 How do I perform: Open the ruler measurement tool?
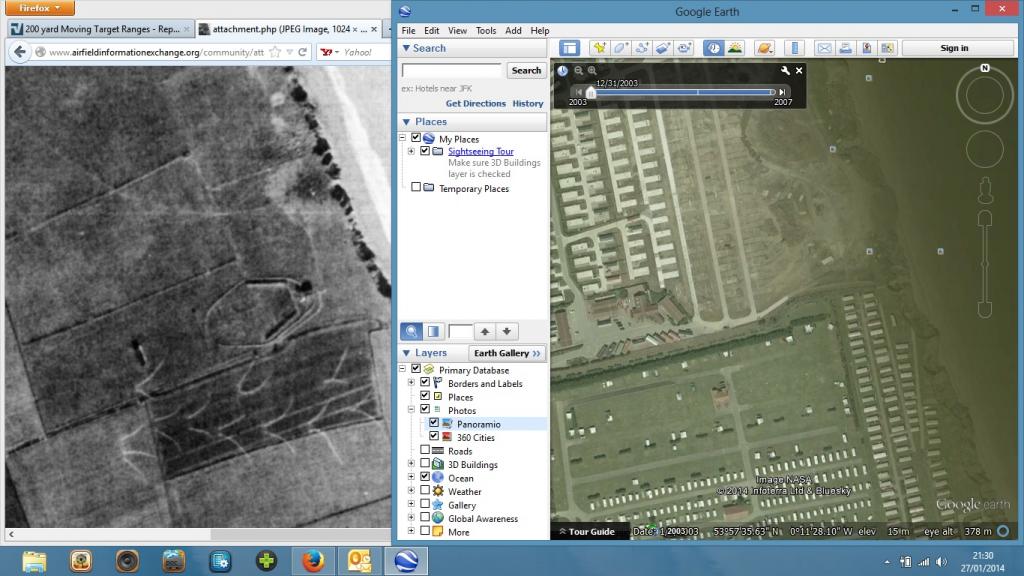[795, 48]
